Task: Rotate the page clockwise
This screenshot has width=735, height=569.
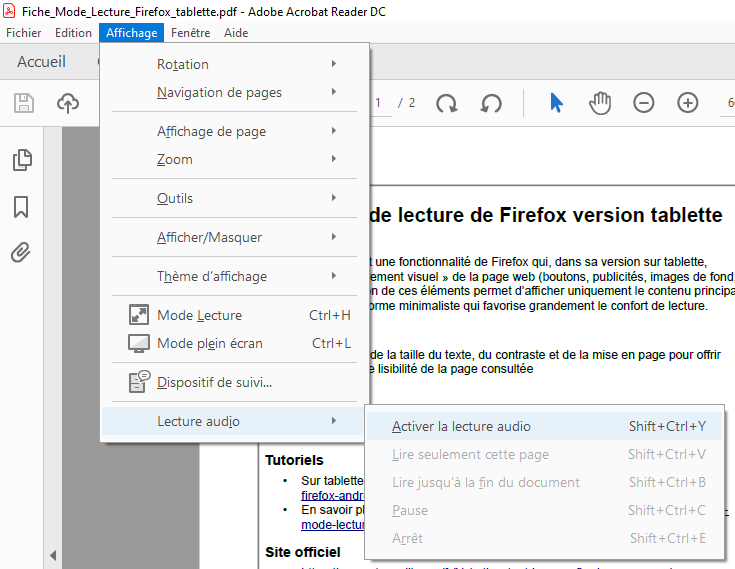Action: 446,103
